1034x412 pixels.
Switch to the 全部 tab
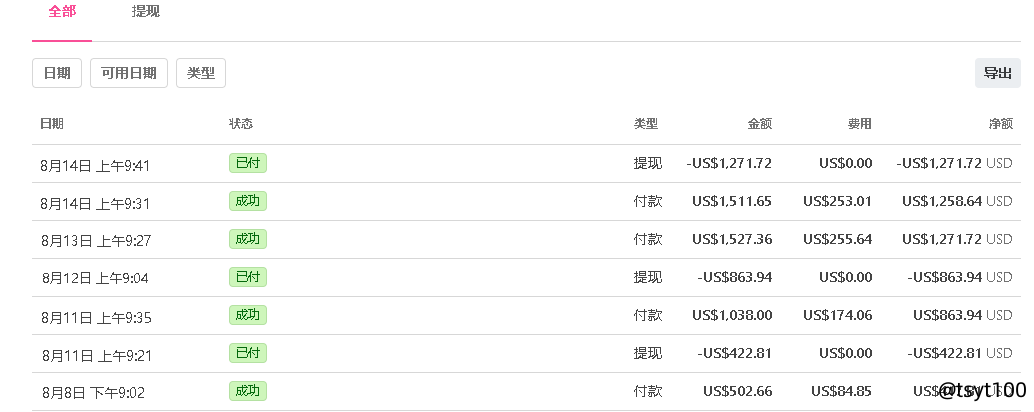coord(62,12)
